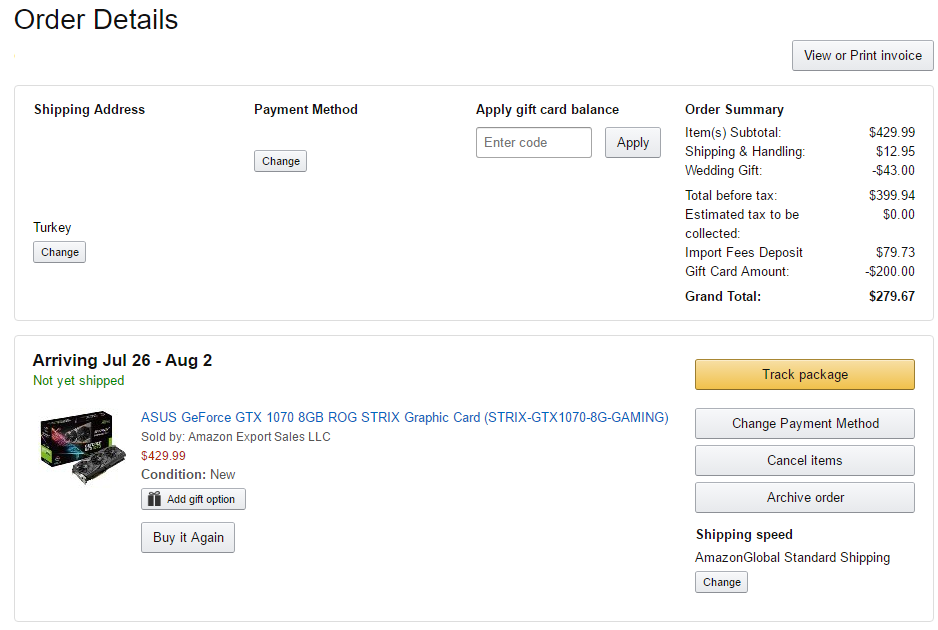Open the View or Print invoice button
Screen dimensions: 938x630
tap(863, 56)
